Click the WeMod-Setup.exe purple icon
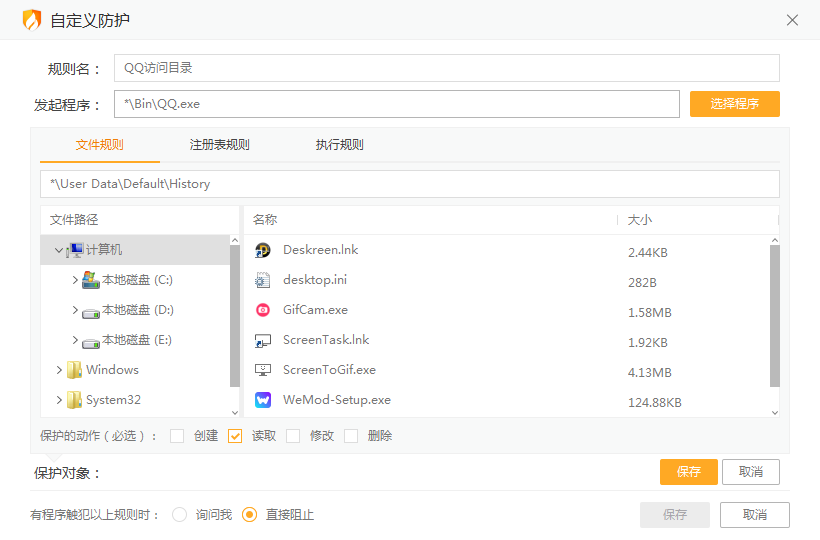The image size is (820, 540). (263, 400)
